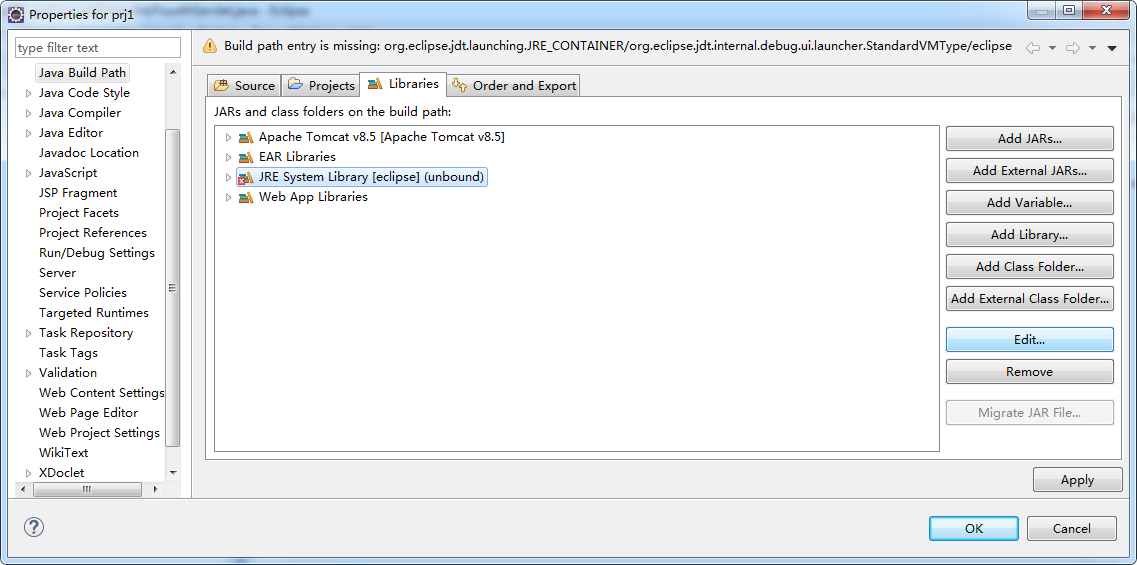
Task: Click the sidebar vertical scrollbar thumb
Action: (173, 287)
